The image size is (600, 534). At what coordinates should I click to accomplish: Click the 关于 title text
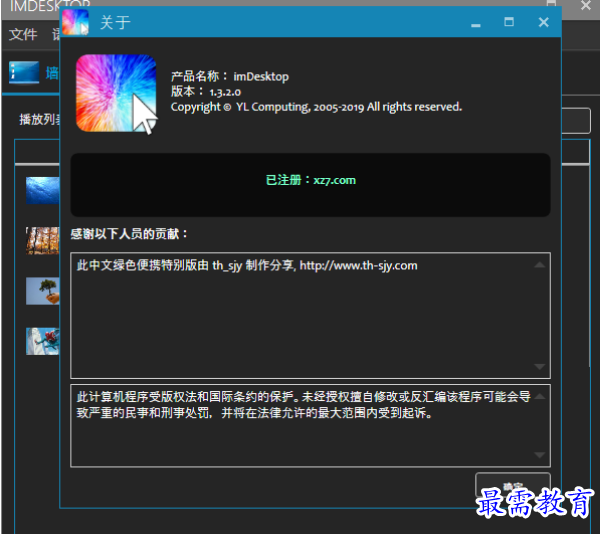pyautogui.click(x=115, y=22)
